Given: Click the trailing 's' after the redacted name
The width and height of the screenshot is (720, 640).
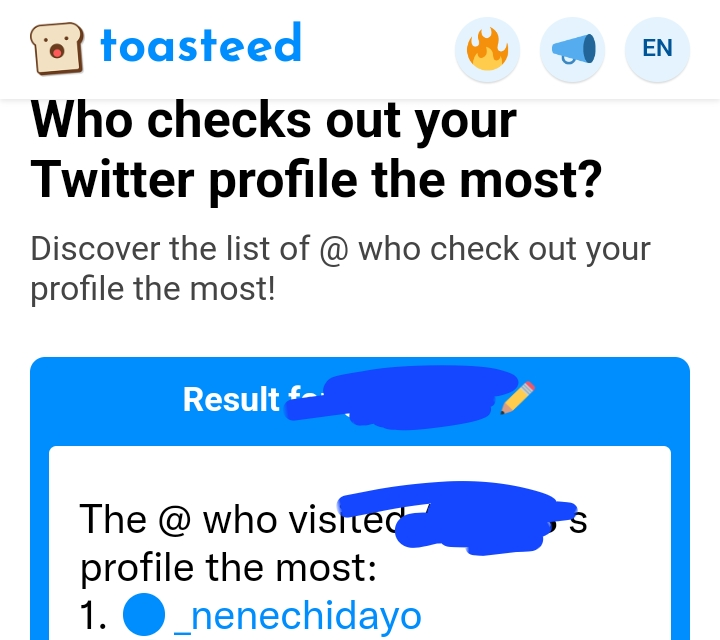Looking at the screenshot, I should [578, 523].
